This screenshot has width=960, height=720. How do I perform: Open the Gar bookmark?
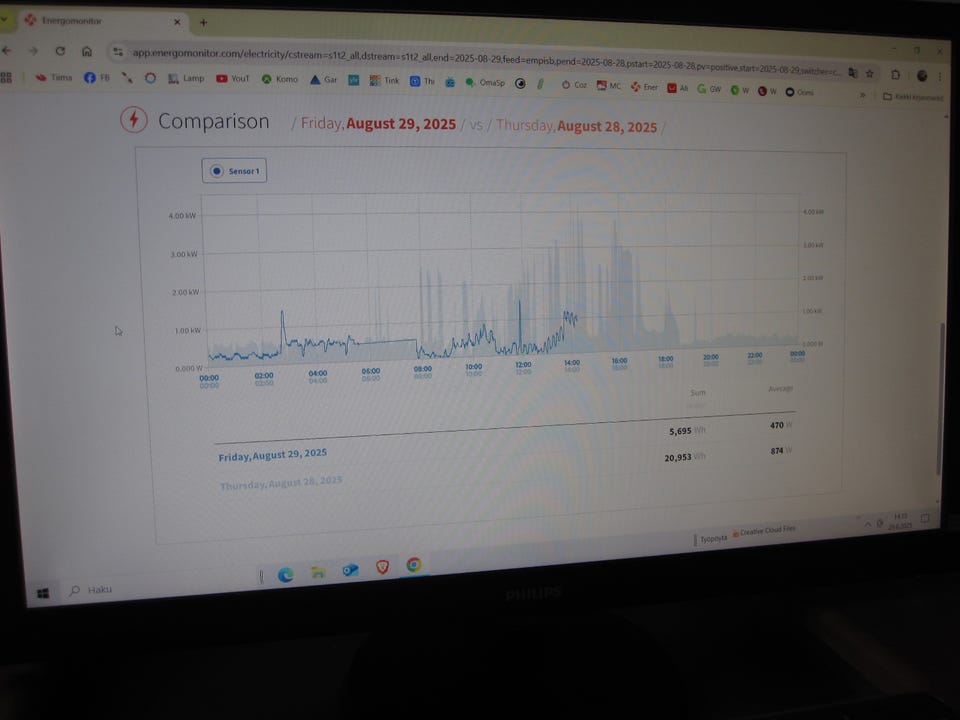point(324,80)
